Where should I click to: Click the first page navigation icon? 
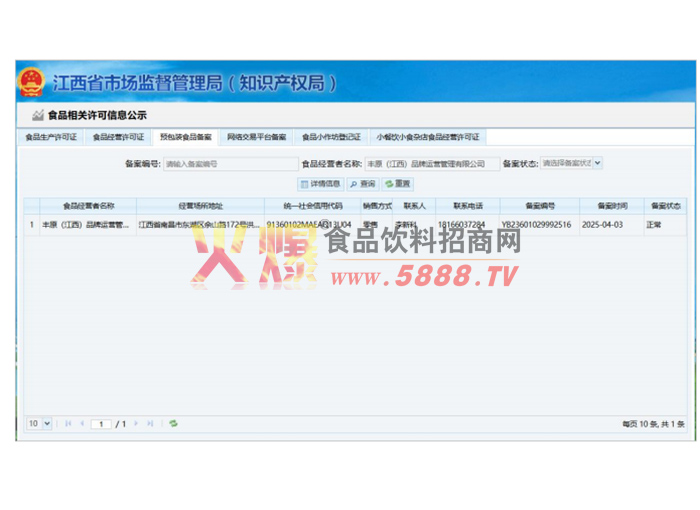(68, 424)
